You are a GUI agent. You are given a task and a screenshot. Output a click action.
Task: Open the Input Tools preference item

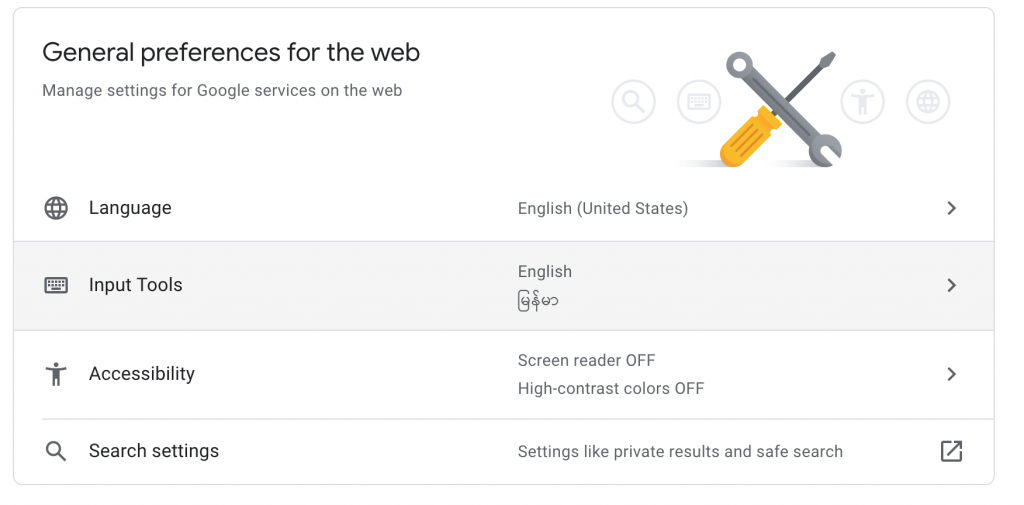point(504,286)
